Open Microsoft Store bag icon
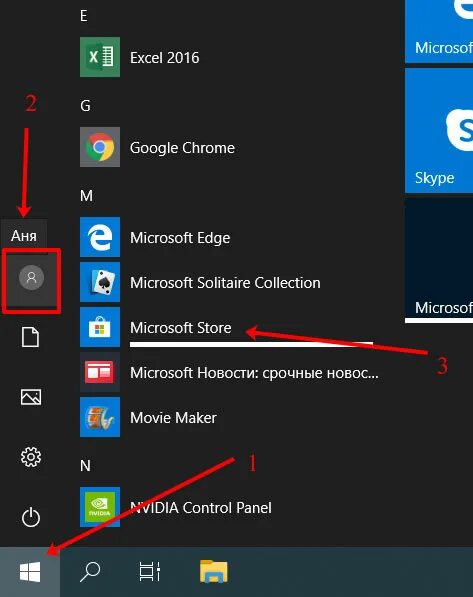473x597 pixels. coord(100,327)
